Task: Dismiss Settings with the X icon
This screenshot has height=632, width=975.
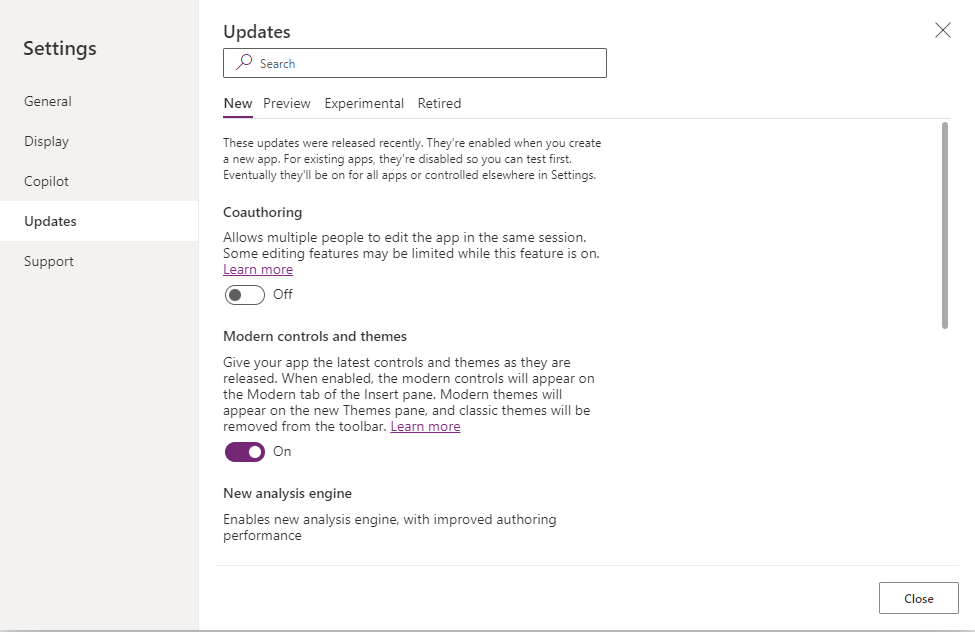Action: click(942, 30)
